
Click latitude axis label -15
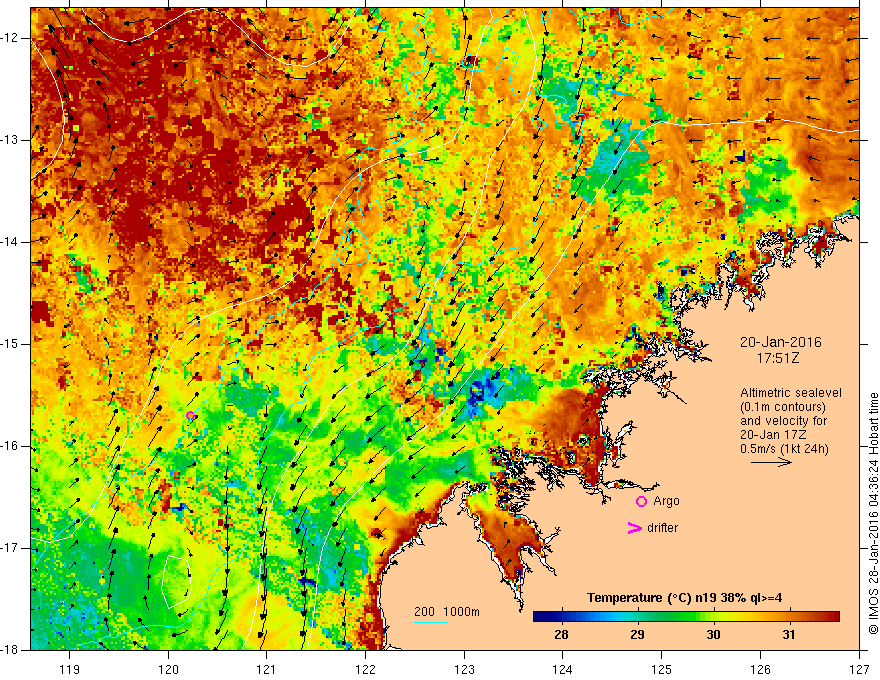coord(11,344)
